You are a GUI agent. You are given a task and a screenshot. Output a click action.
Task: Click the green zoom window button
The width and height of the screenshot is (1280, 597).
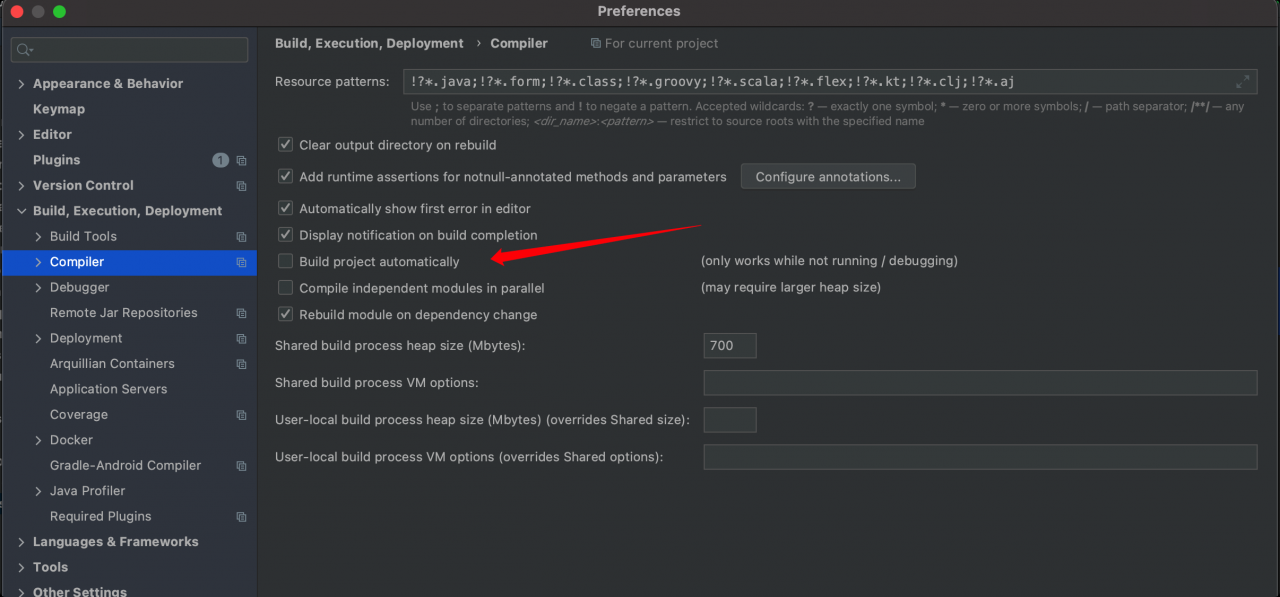tap(59, 12)
